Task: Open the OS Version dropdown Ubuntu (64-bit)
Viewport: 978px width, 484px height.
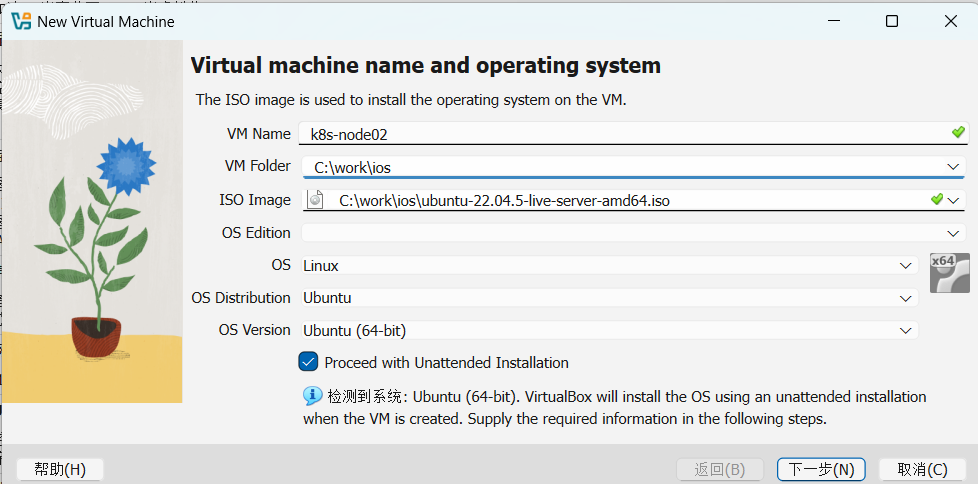Action: 610,331
